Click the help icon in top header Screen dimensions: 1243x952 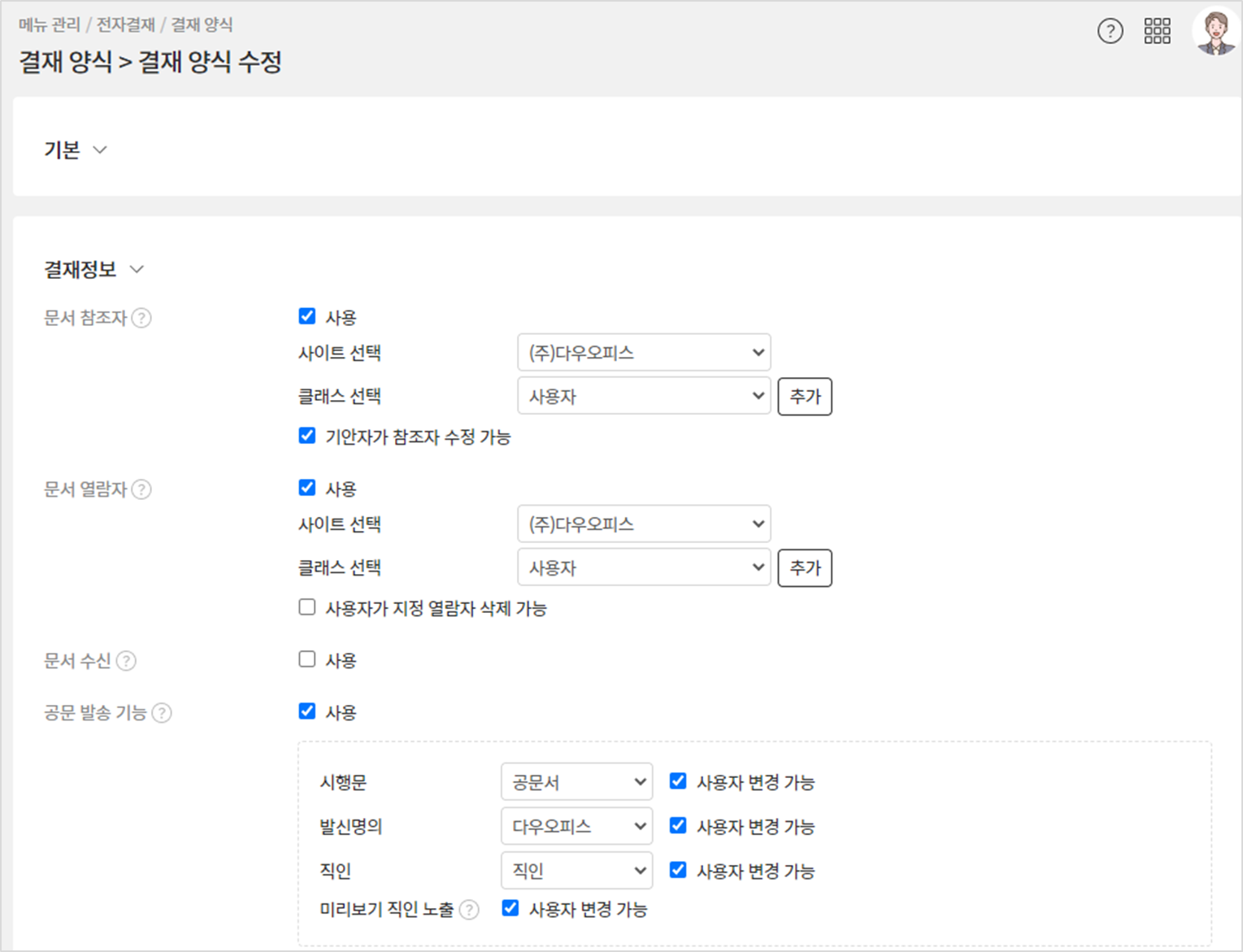tap(1110, 32)
